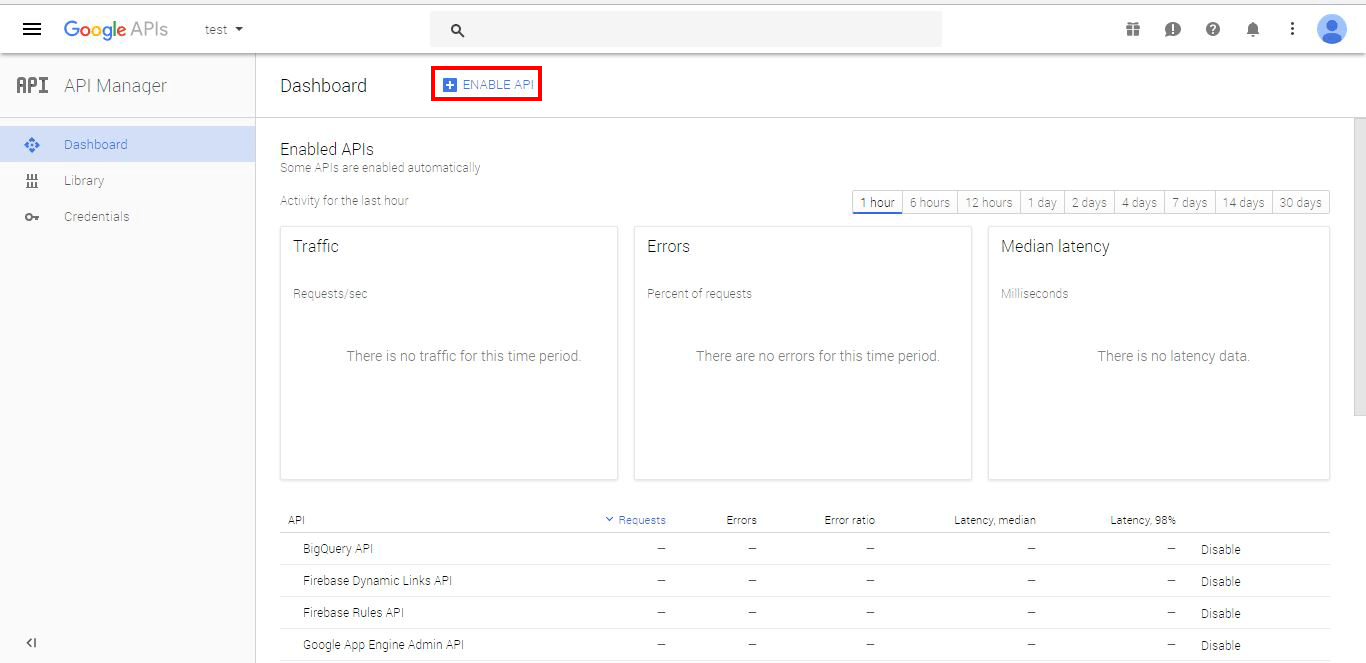The image size is (1366, 663).
Task: Open the help question mark icon
Action: (1213, 29)
